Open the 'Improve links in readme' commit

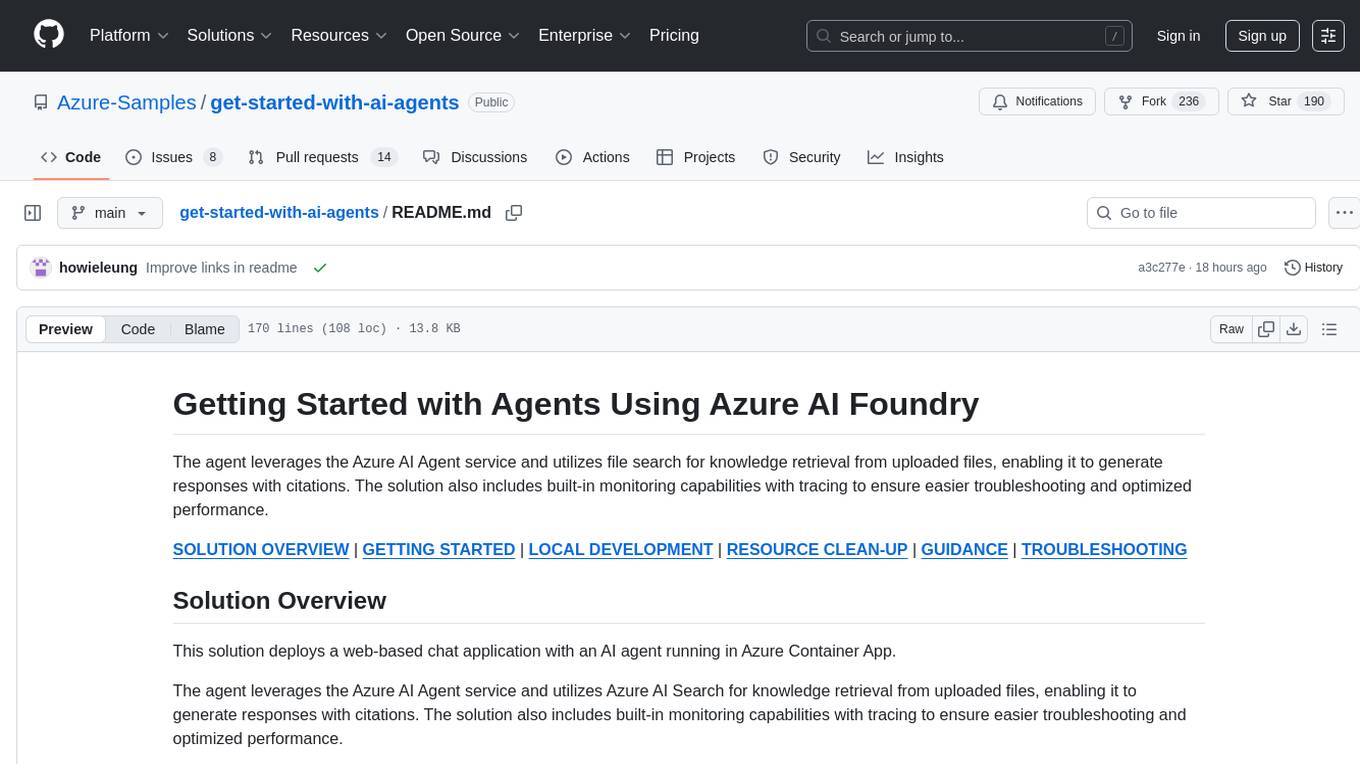(221, 268)
